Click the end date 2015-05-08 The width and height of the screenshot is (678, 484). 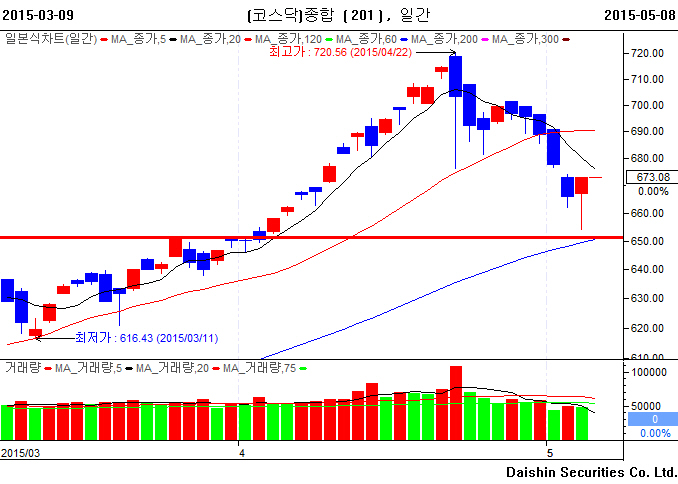tap(639, 16)
